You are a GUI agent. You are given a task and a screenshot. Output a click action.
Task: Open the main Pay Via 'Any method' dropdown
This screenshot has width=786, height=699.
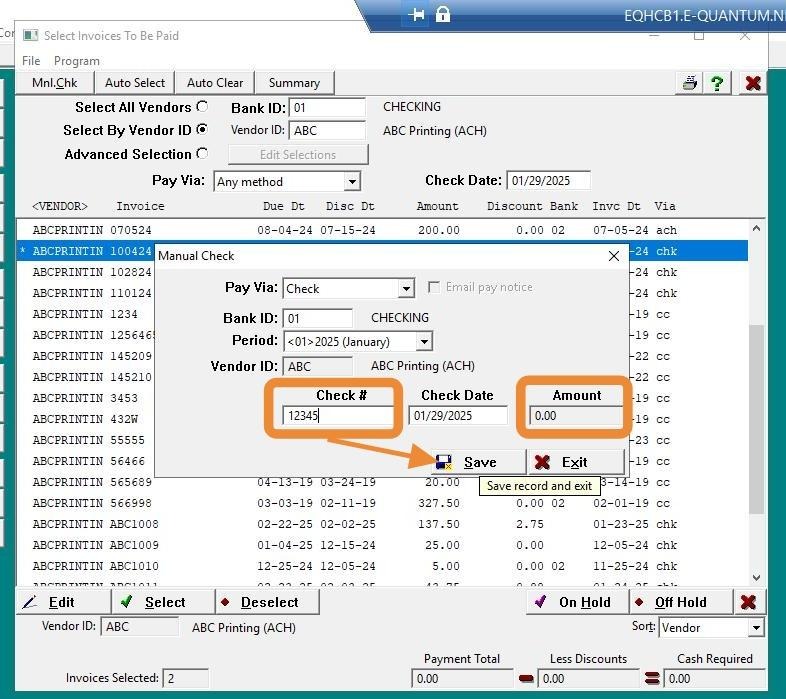tap(352, 182)
